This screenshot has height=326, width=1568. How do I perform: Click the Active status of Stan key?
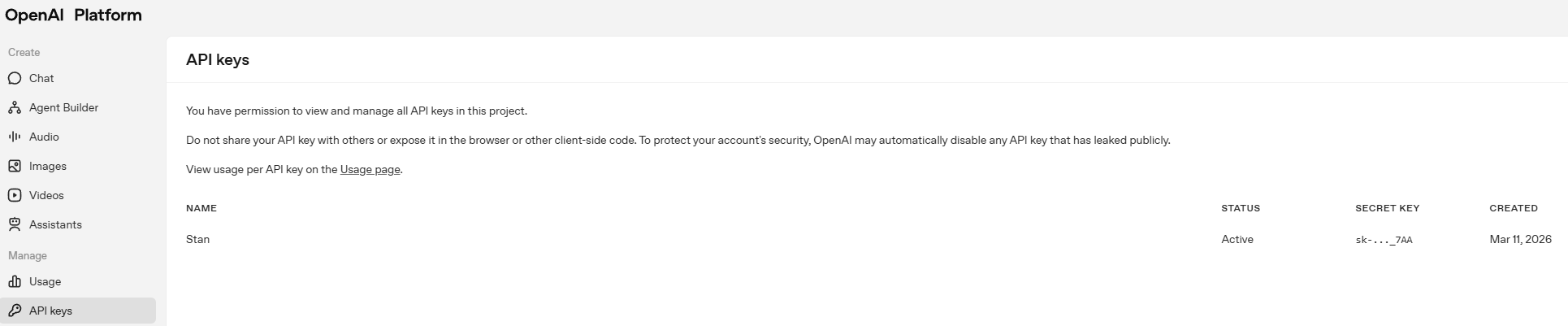click(1237, 239)
